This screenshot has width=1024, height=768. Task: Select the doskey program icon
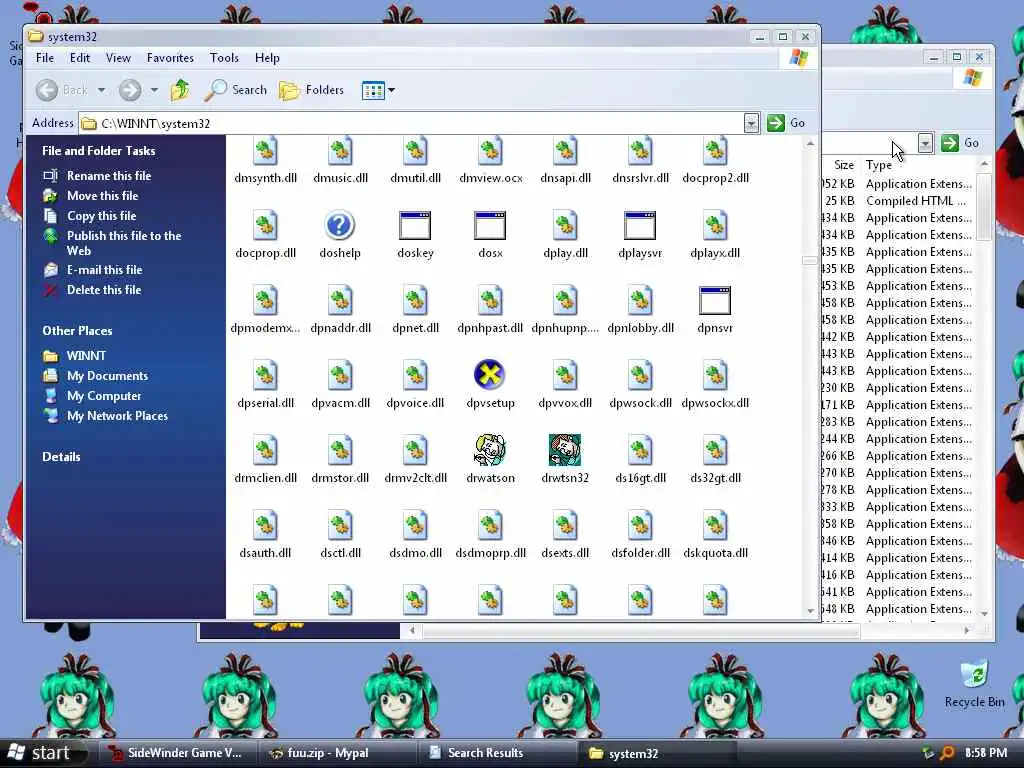[x=415, y=226]
